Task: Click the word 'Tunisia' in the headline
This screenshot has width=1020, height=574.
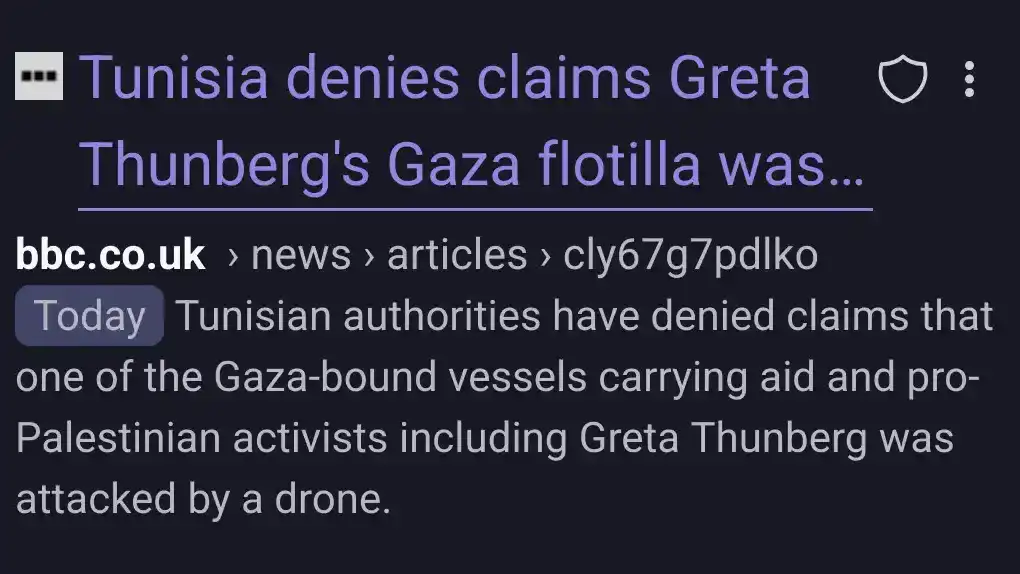Action: coord(173,78)
